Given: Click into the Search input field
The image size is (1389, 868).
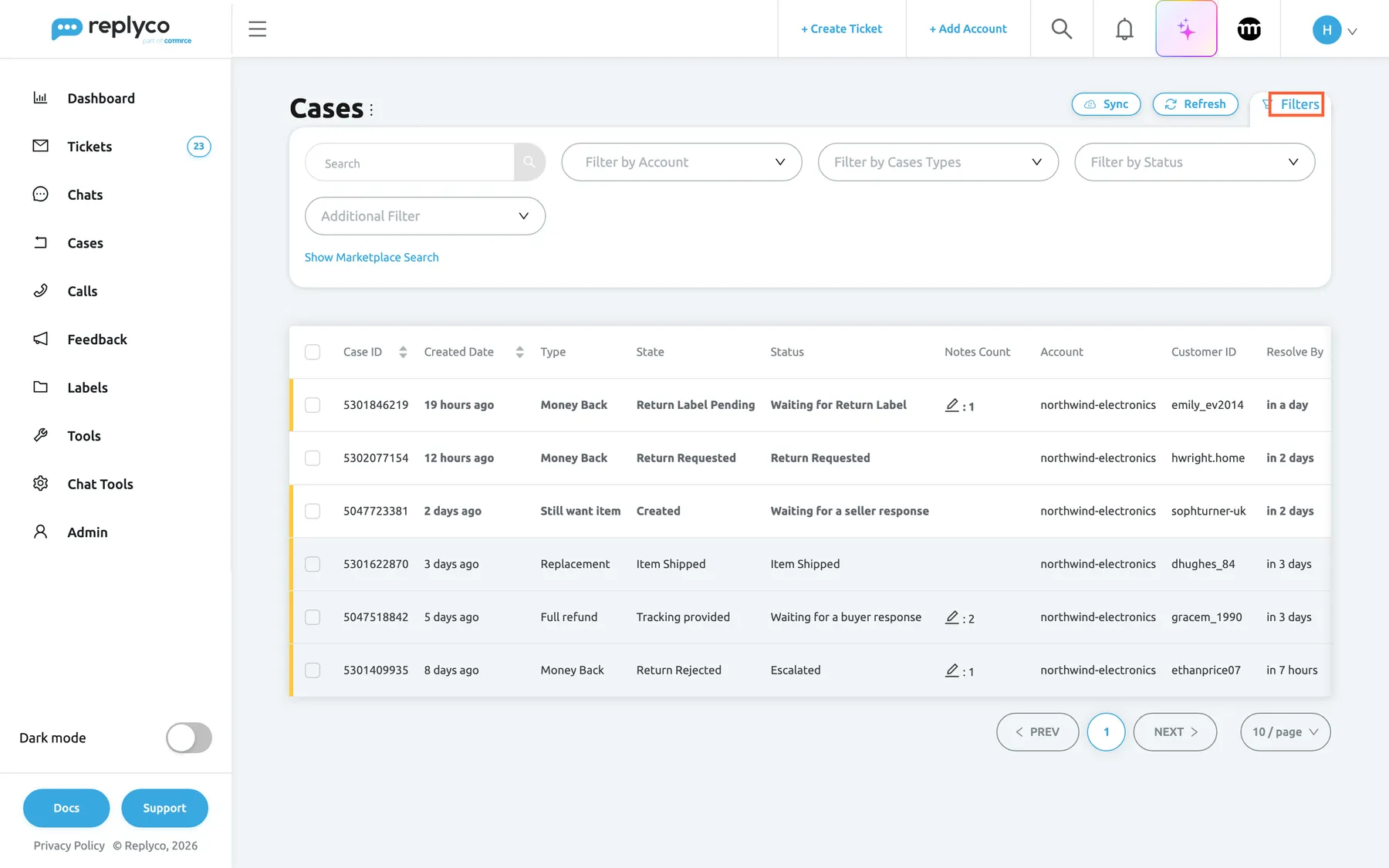Looking at the screenshot, I should (x=410, y=162).
